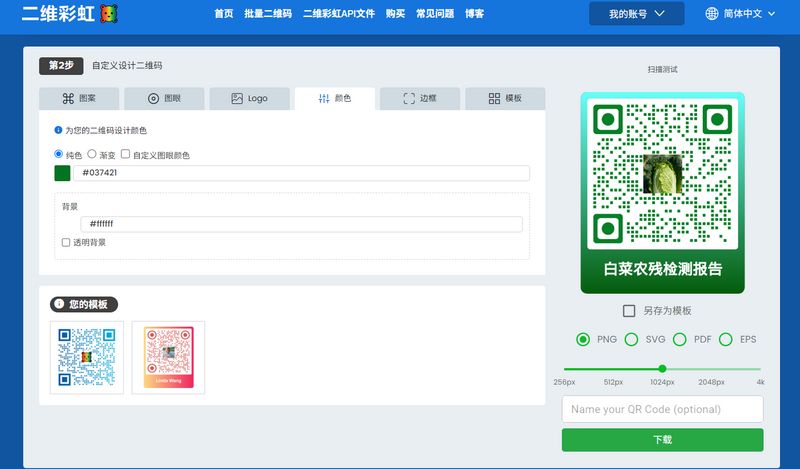The height and width of the screenshot is (469, 800).
Task: Open 常见问题 FAQ link
Action: click(435, 14)
